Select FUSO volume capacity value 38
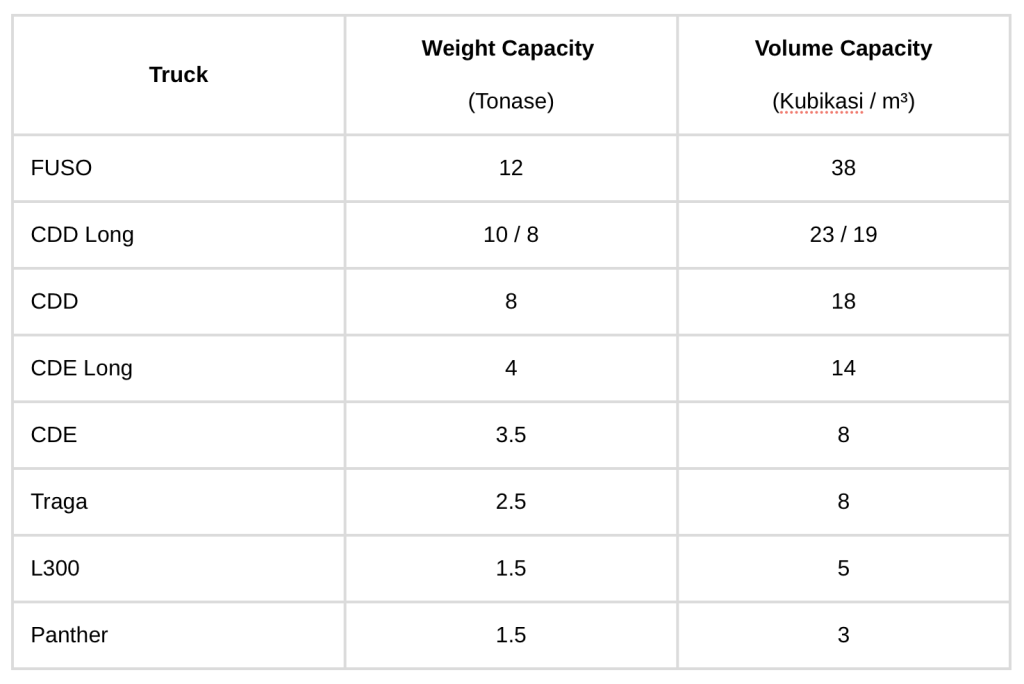The height and width of the screenshot is (684, 1024). [843, 168]
